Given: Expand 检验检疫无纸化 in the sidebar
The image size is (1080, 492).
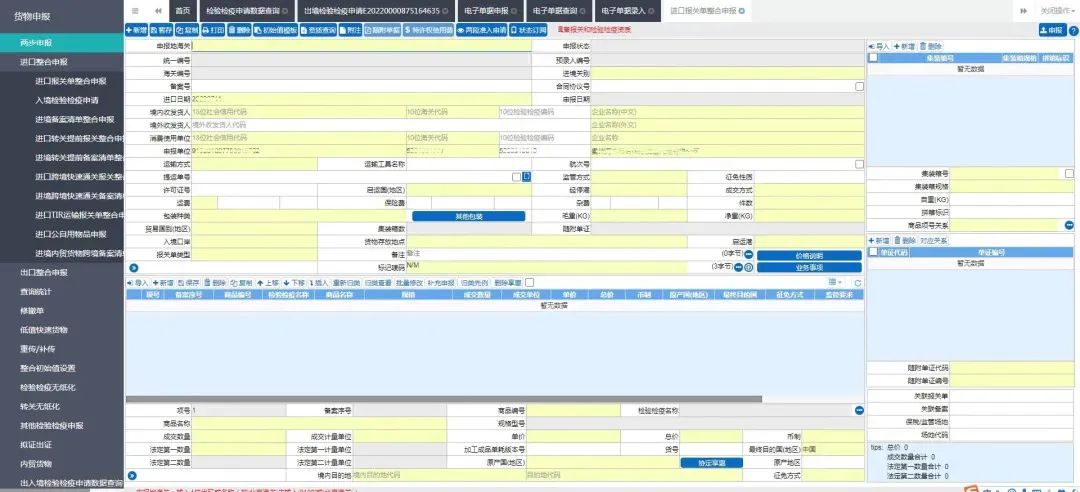Looking at the screenshot, I should point(62,387).
